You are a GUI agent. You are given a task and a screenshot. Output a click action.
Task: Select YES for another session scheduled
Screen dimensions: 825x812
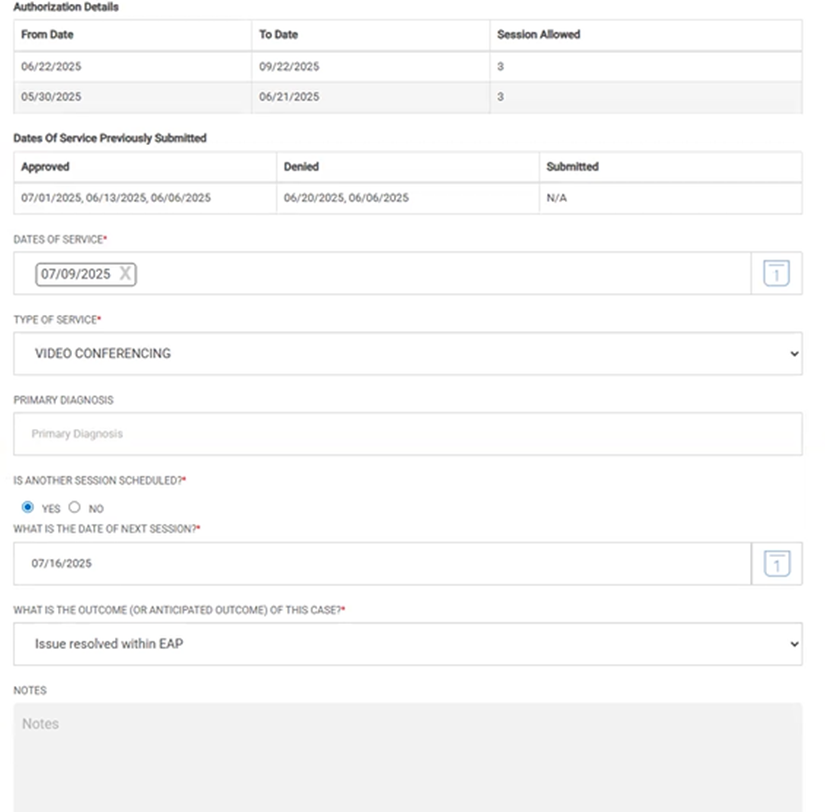click(x=27, y=508)
